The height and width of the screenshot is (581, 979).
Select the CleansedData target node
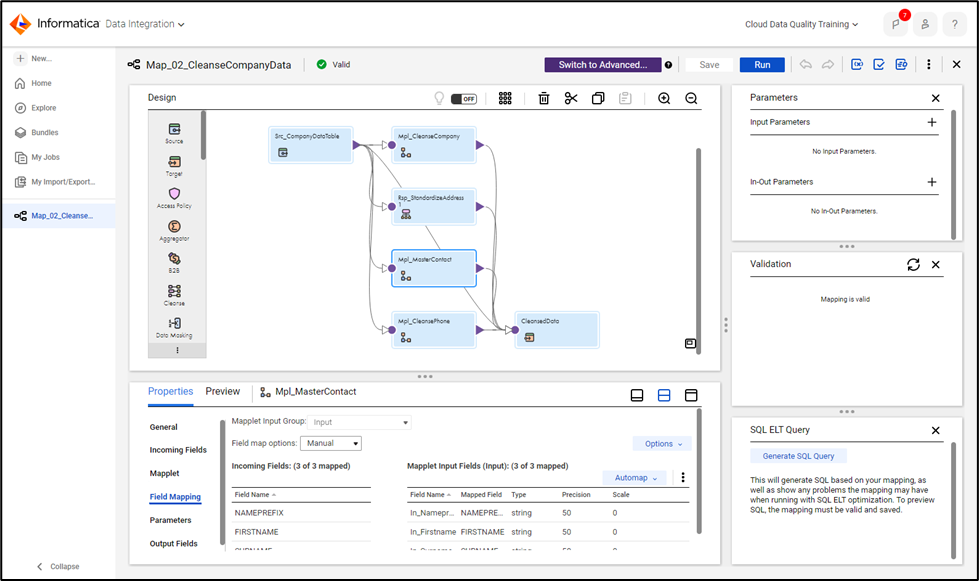pos(557,330)
